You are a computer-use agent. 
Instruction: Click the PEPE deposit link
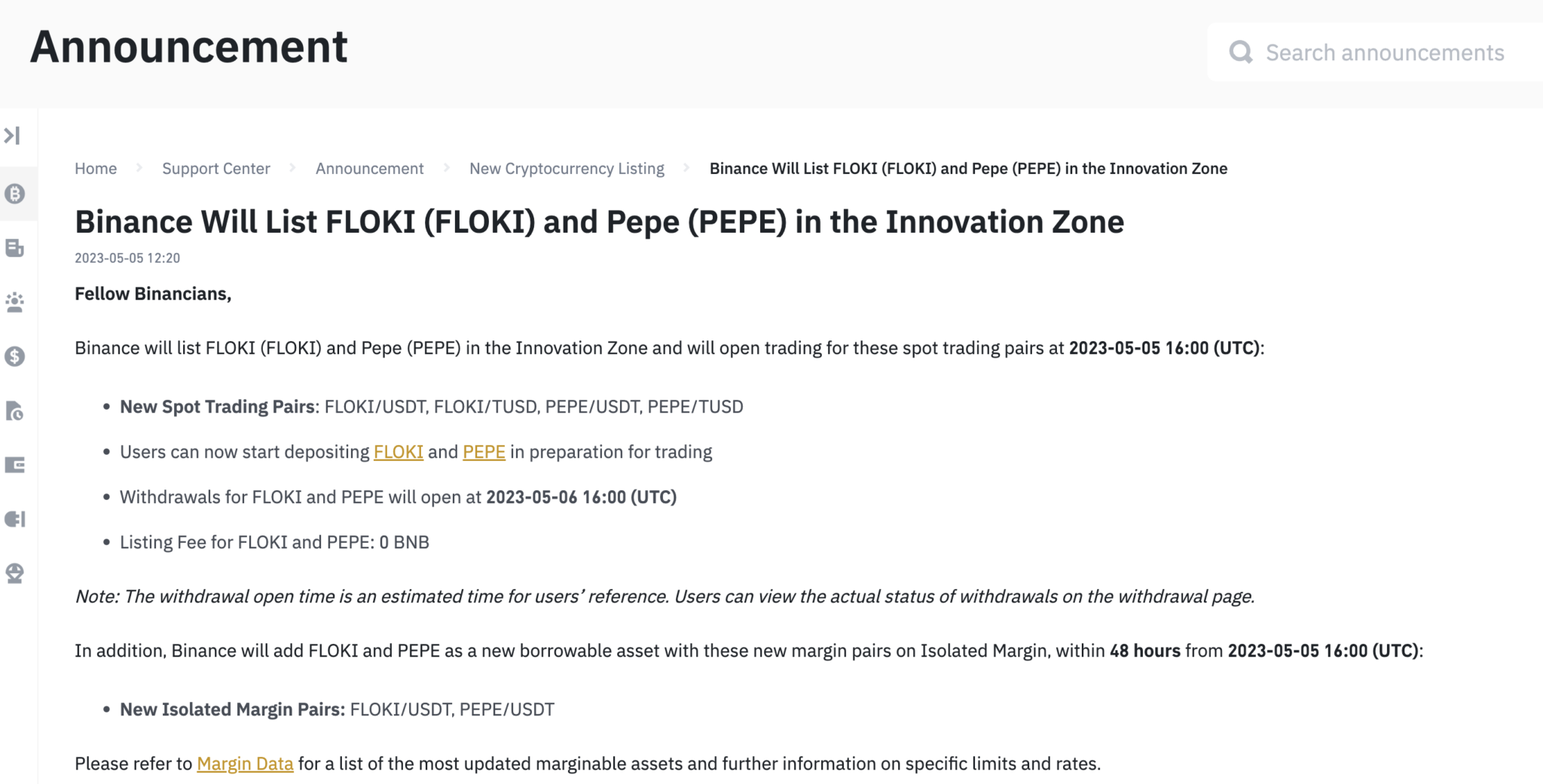[484, 452]
